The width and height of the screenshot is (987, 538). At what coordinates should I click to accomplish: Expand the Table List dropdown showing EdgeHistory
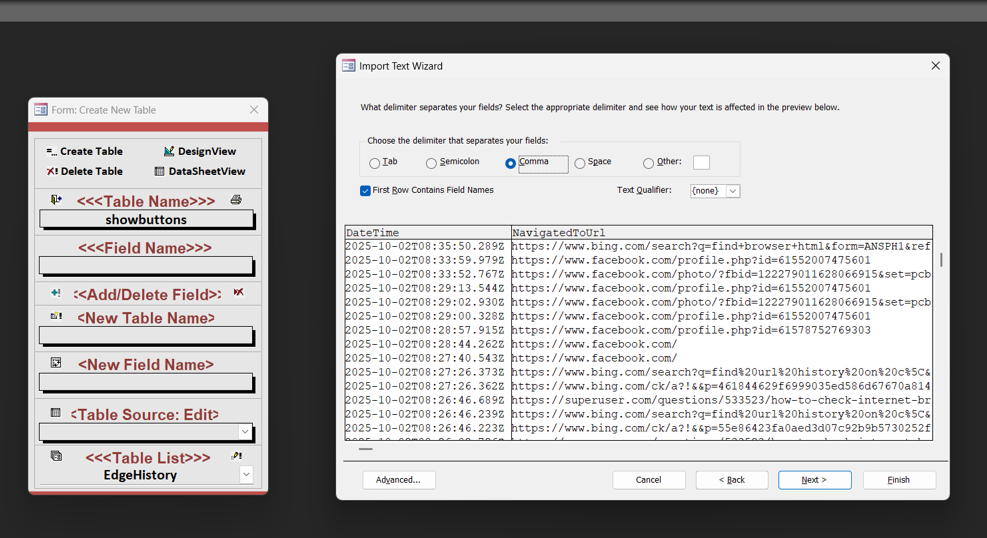tap(246, 474)
